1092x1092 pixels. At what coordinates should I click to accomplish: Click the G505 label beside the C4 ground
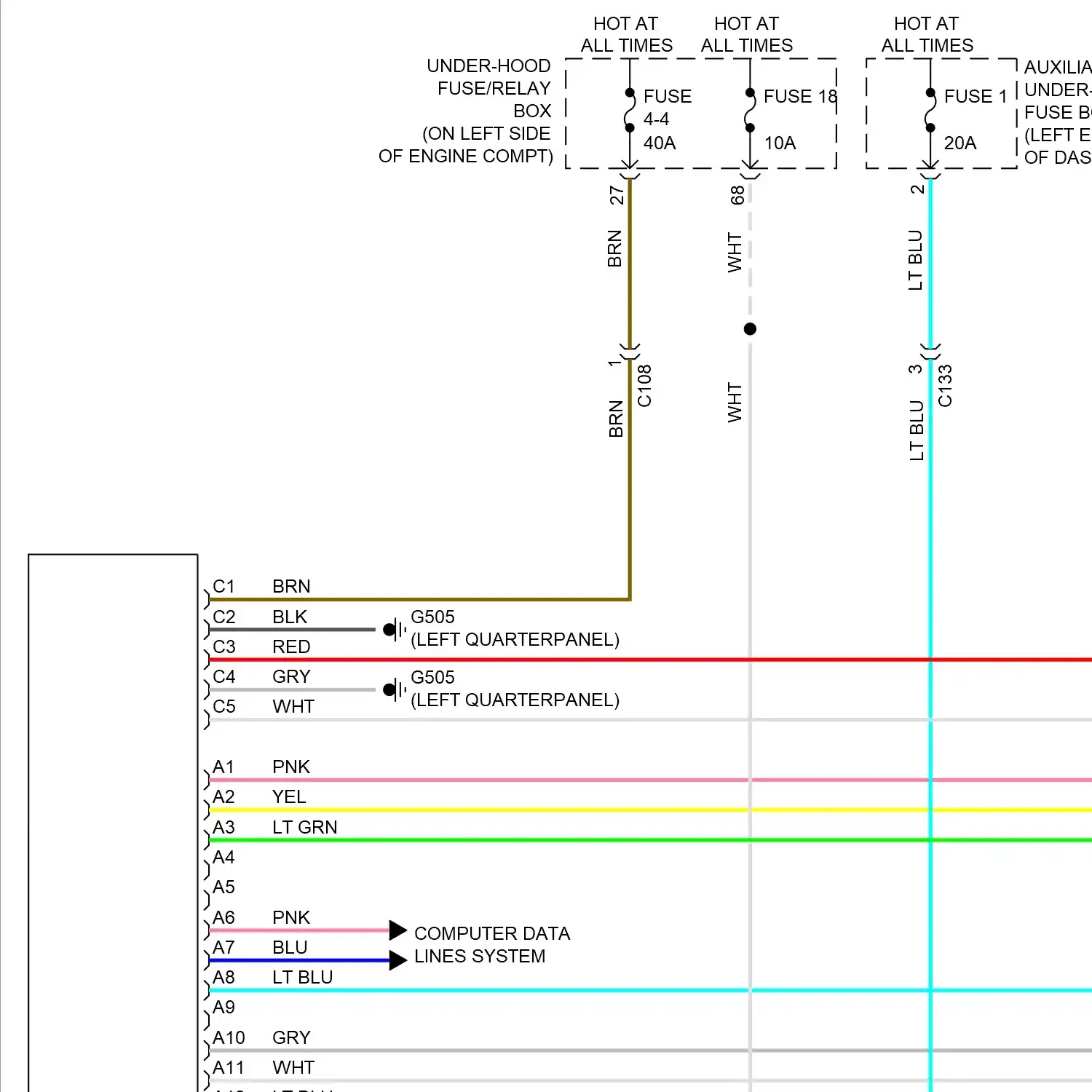432,677
